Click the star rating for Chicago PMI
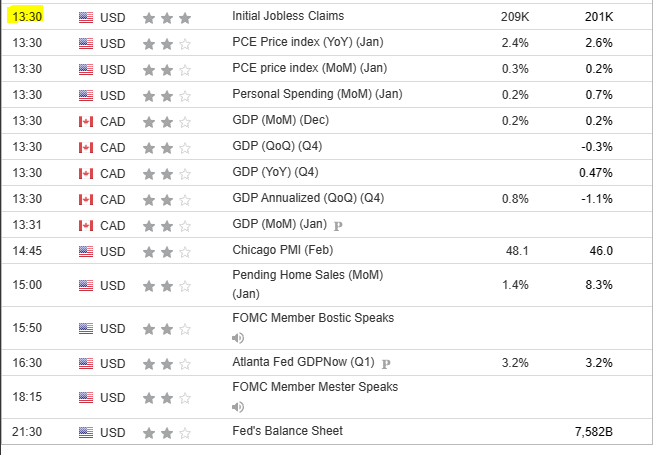666x455 pixels. [x=162, y=251]
